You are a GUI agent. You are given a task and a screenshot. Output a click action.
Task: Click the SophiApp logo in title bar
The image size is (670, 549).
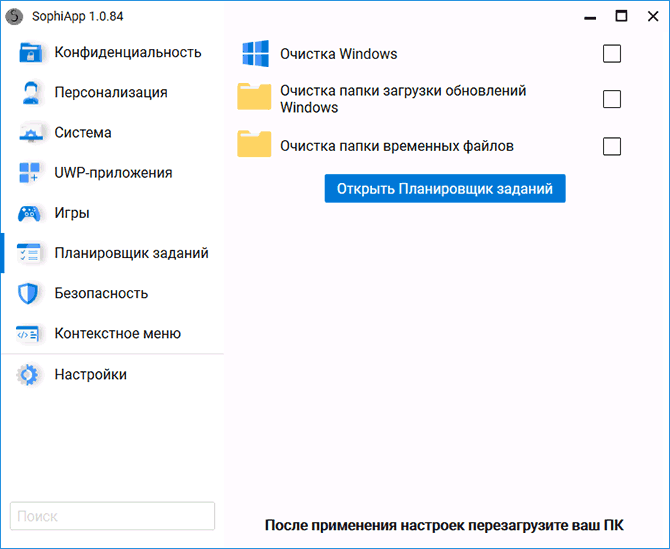[x=14, y=16]
